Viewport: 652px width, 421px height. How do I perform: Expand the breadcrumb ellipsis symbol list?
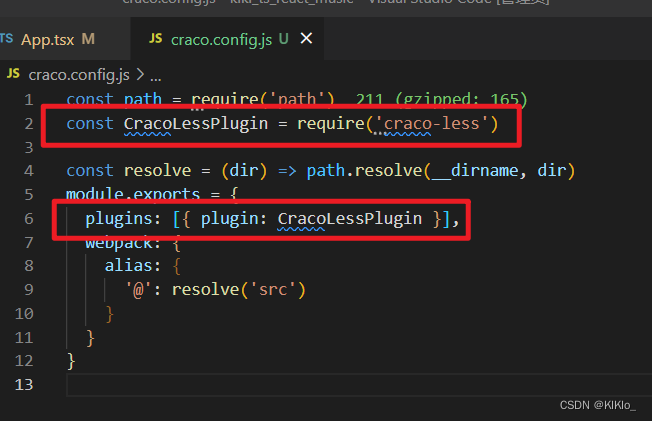[156, 76]
